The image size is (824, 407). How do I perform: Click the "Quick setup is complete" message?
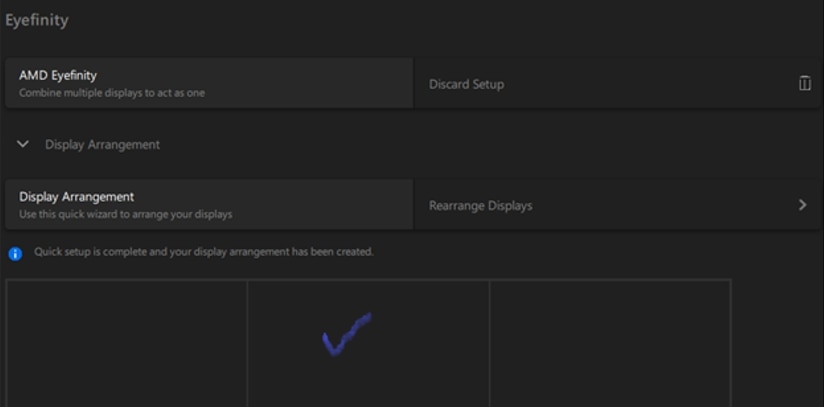click(203, 252)
